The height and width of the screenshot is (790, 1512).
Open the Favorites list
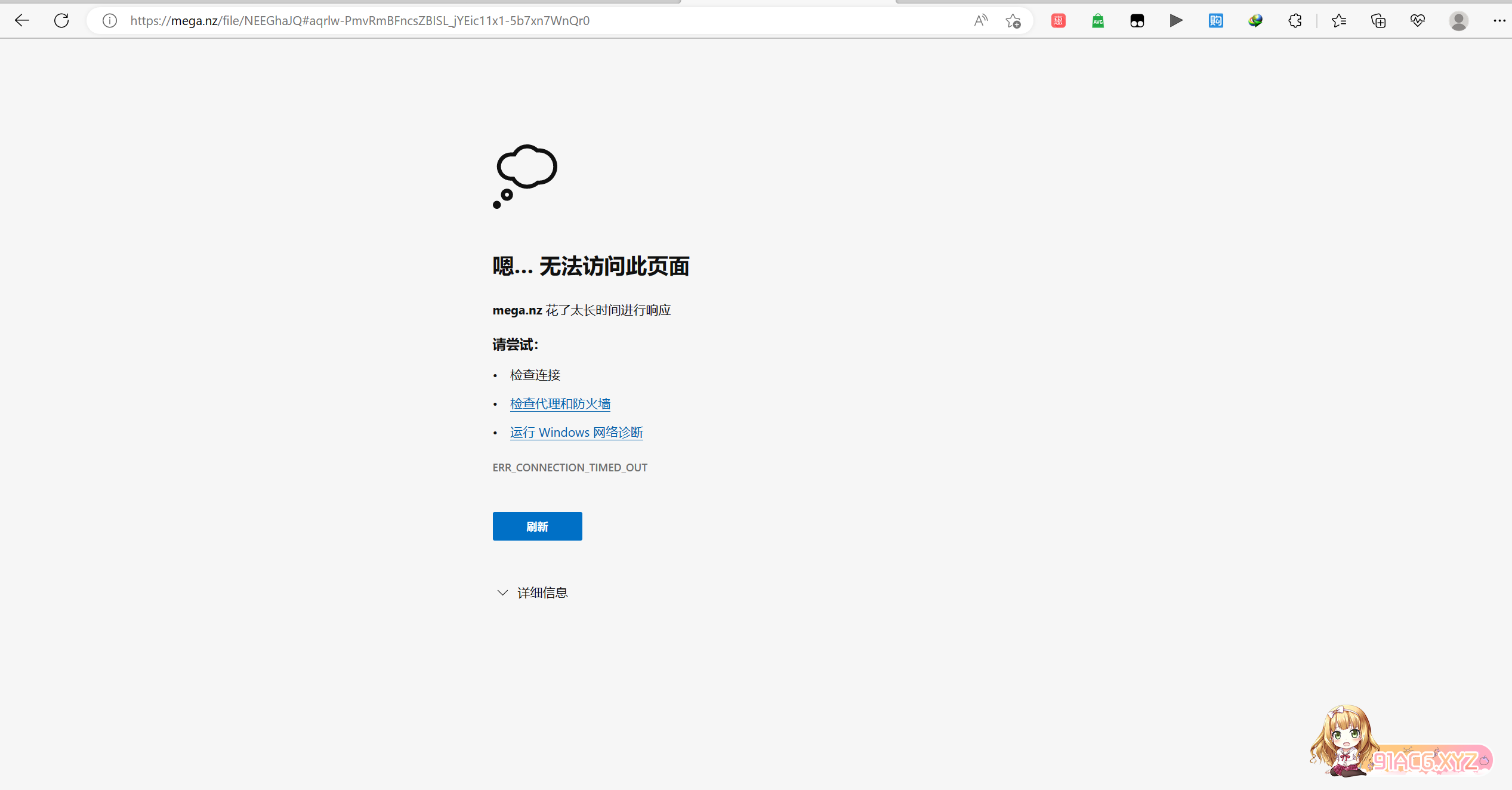[x=1338, y=21]
